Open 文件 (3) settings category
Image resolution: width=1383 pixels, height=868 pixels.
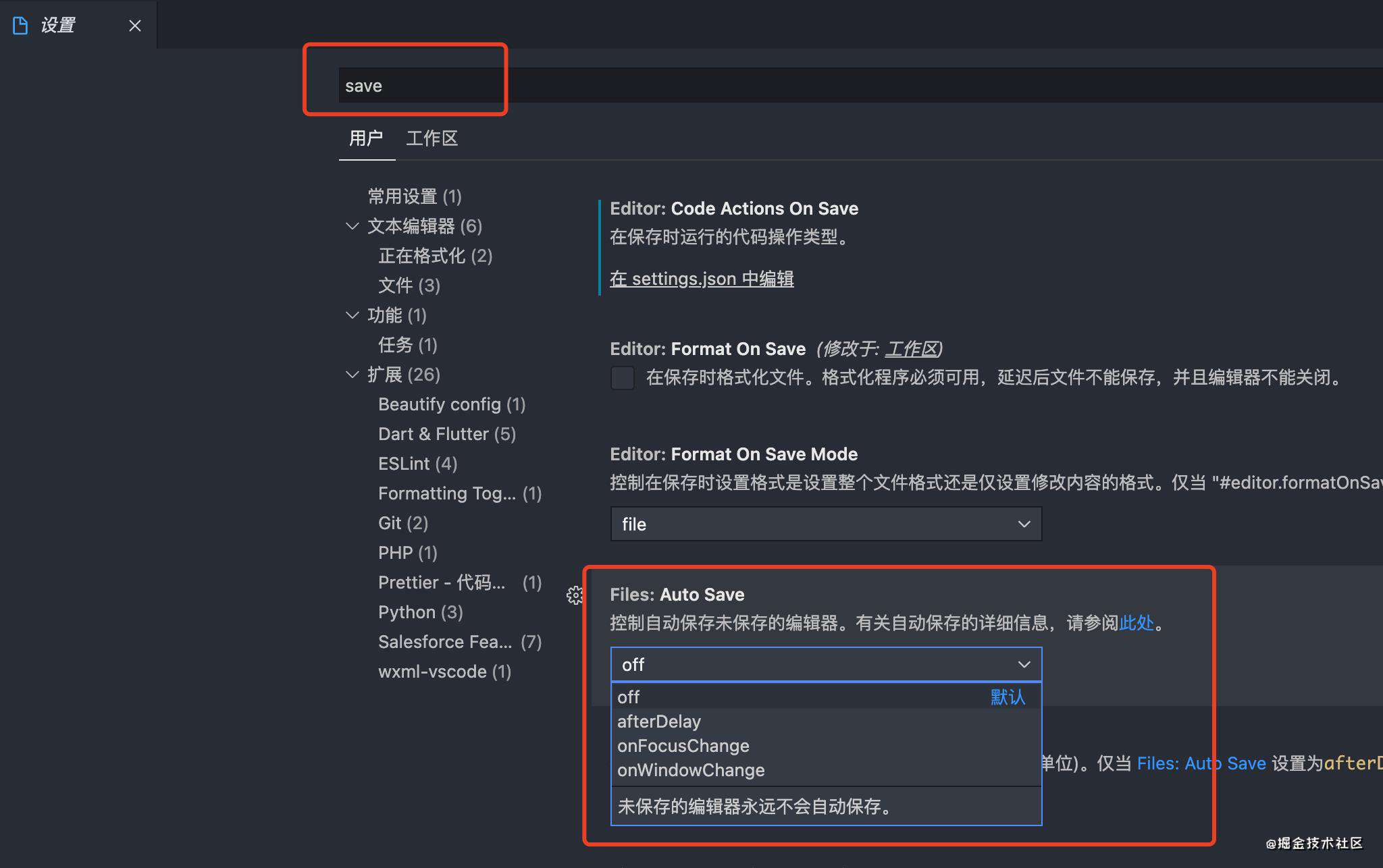[409, 286]
